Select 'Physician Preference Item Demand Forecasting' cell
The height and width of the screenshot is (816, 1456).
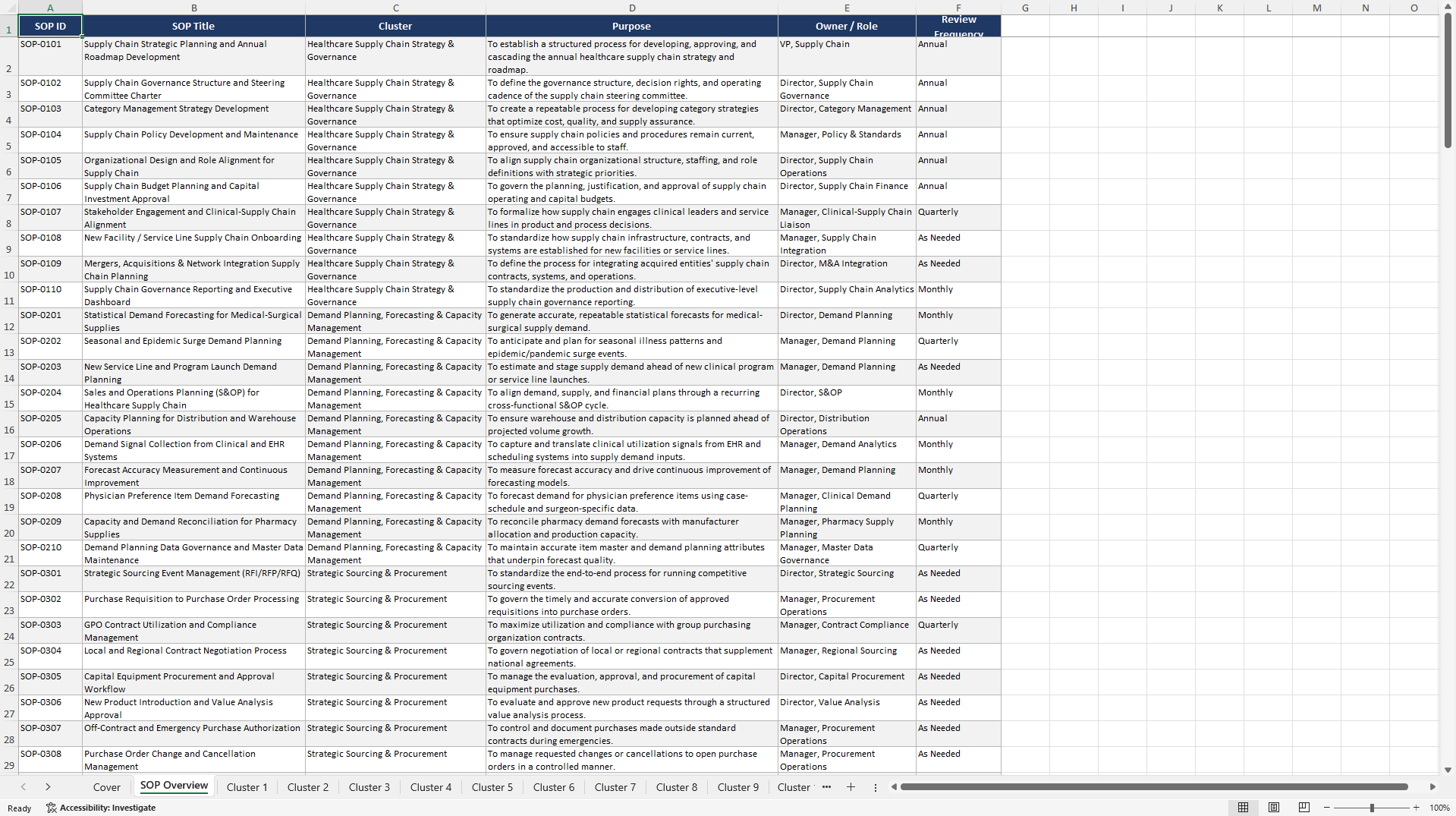193,501
